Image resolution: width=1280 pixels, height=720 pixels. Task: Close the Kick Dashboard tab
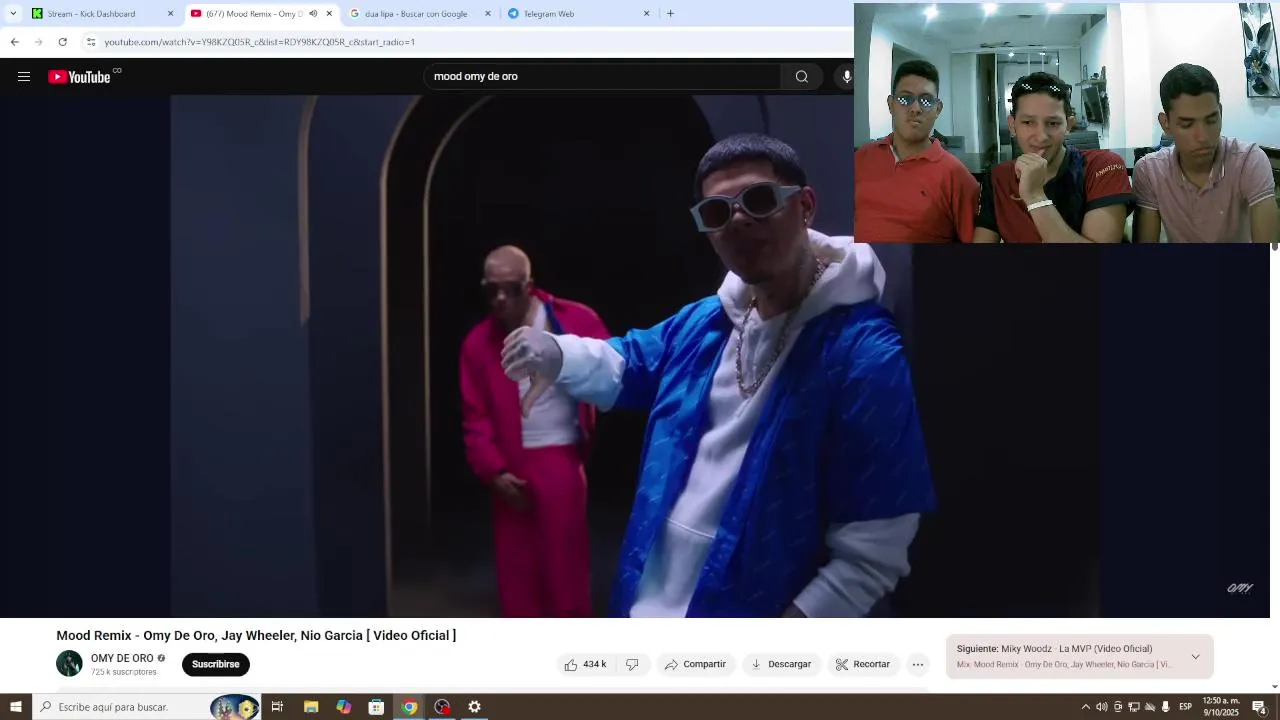[x=170, y=14]
